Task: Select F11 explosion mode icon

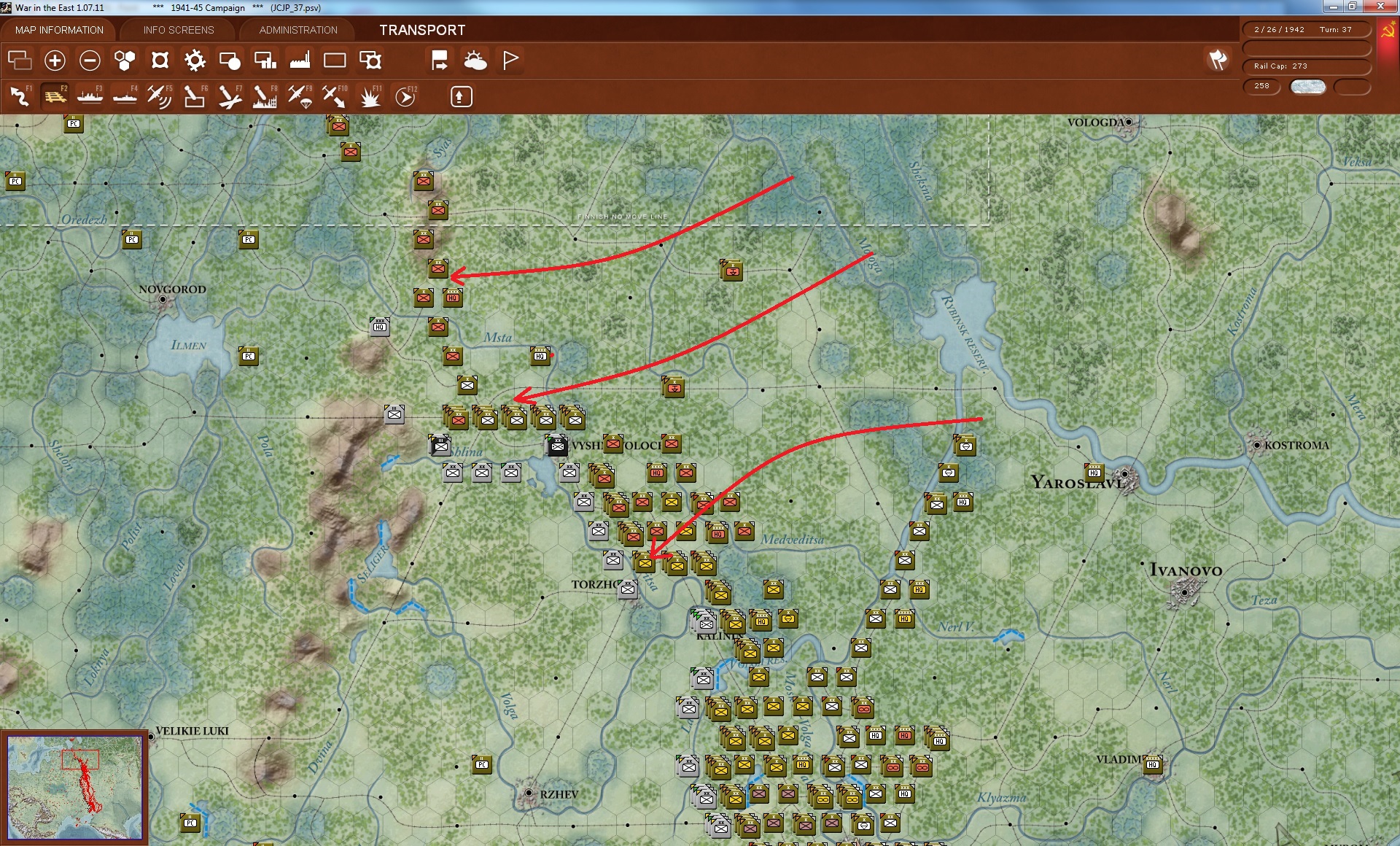Action: click(x=370, y=96)
